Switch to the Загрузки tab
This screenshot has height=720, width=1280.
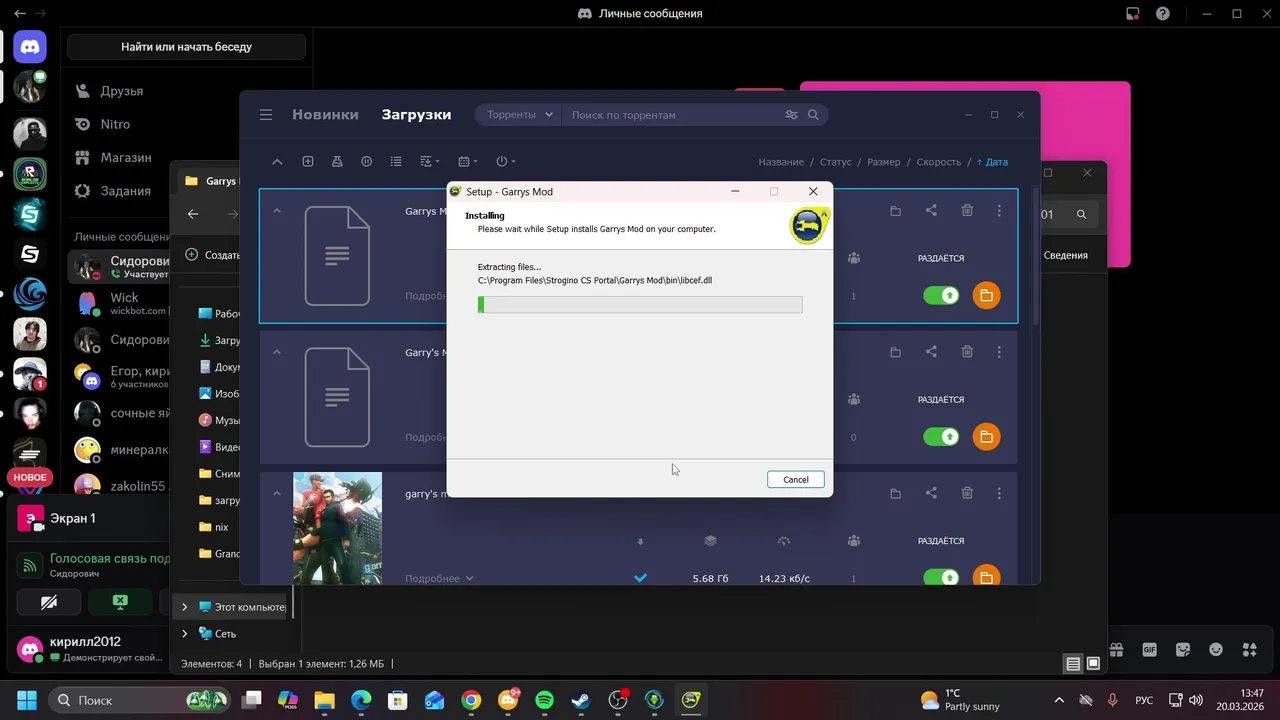click(x=416, y=115)
